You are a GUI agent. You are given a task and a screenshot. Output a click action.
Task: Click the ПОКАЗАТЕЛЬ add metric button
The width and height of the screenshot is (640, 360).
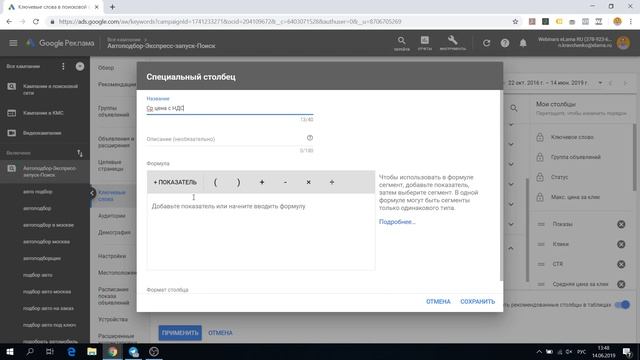(175, 182)
